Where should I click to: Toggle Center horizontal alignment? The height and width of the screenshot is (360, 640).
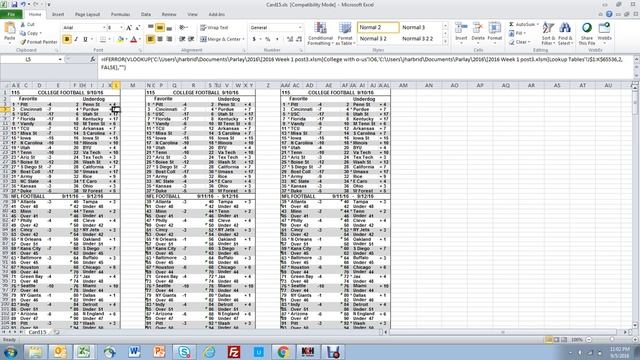(160, 39)
